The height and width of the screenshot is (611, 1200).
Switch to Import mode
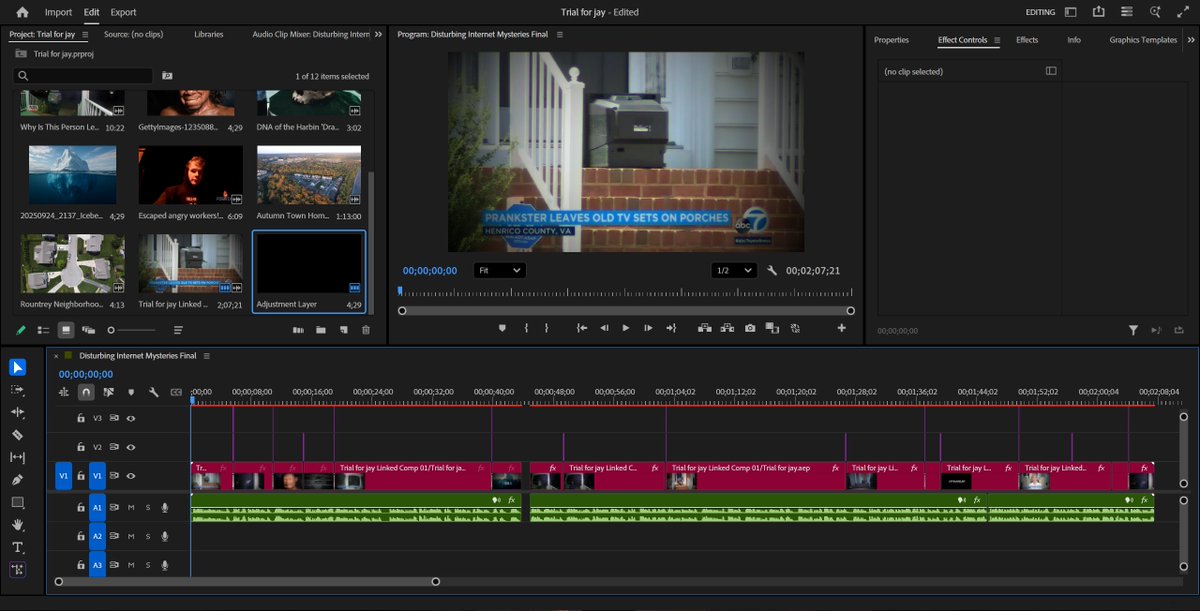pyautogui.click(x=58, y=12)
